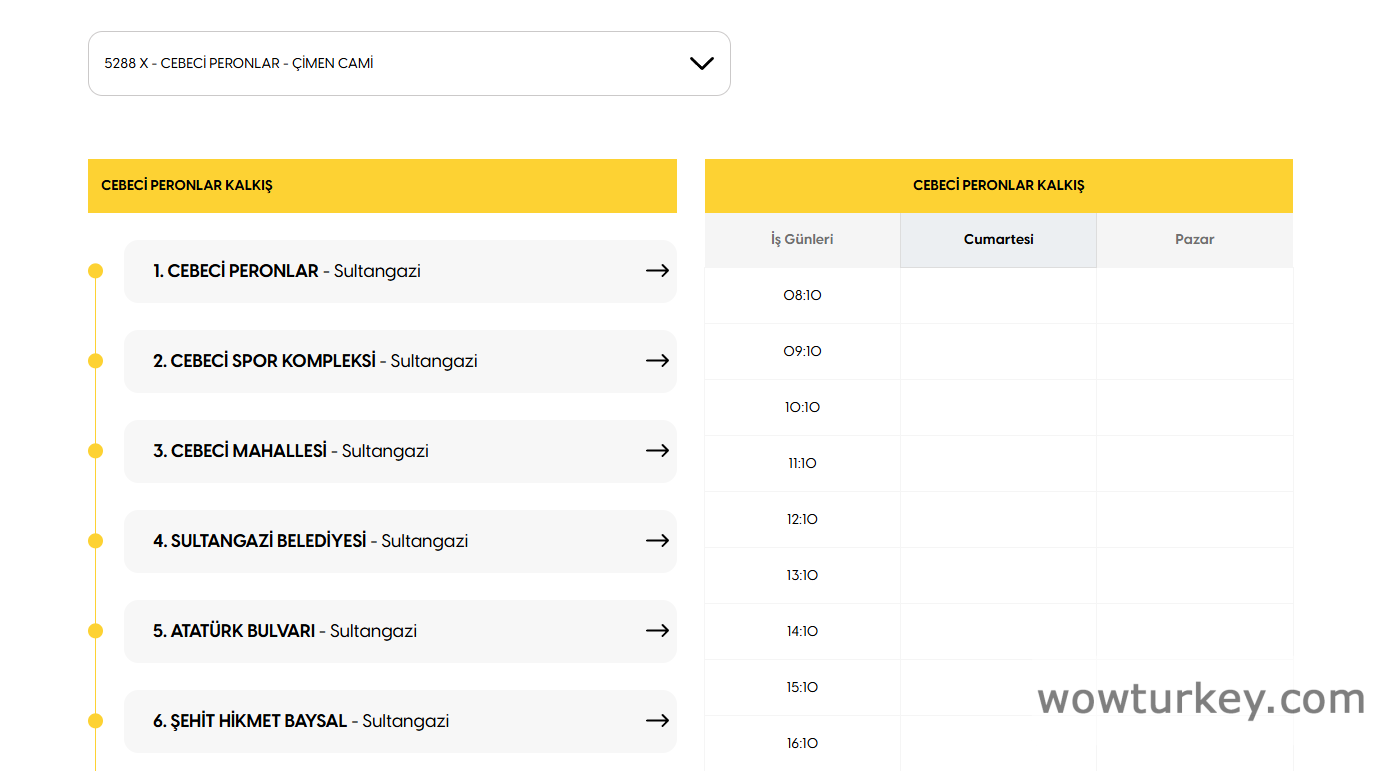Viewport: 1394px width, 771px height.
Task: Click arrow icon for ŞEHİT HİKMET BAYSAL
Action: pos(657,721)
